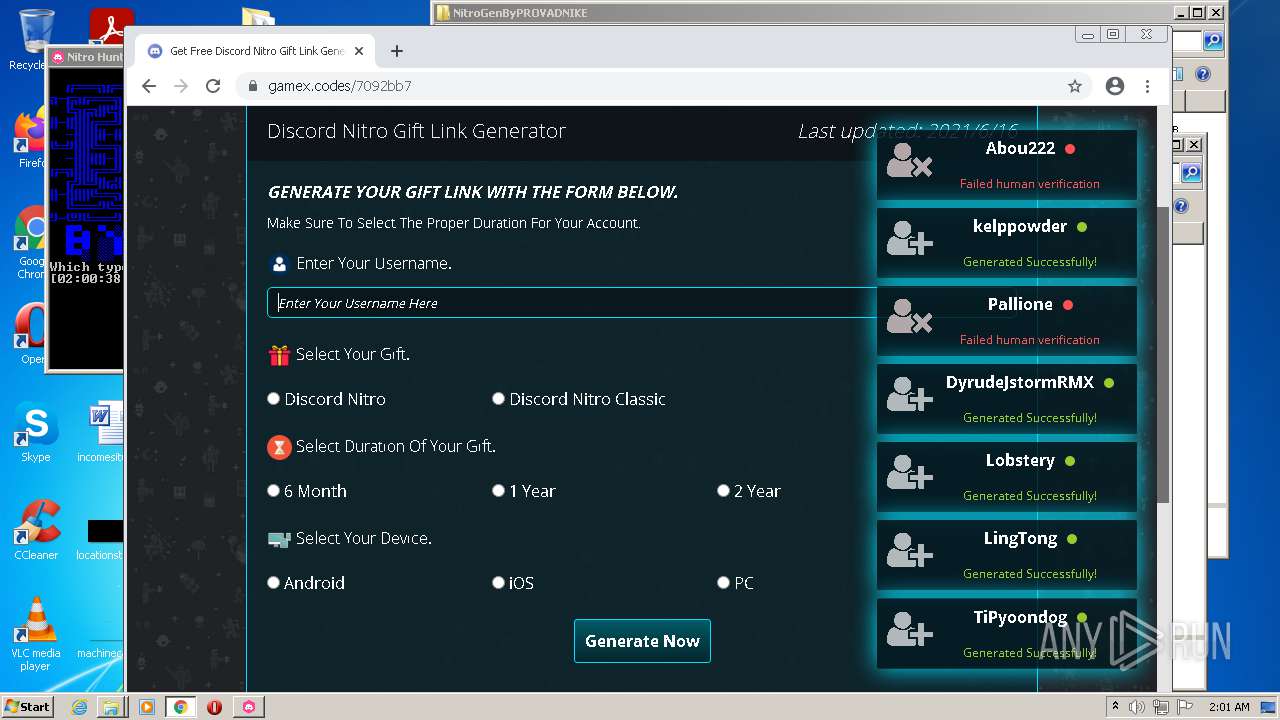Click the Generate Now button
The height and width of the screenshot is (720, 1280).
642,641
